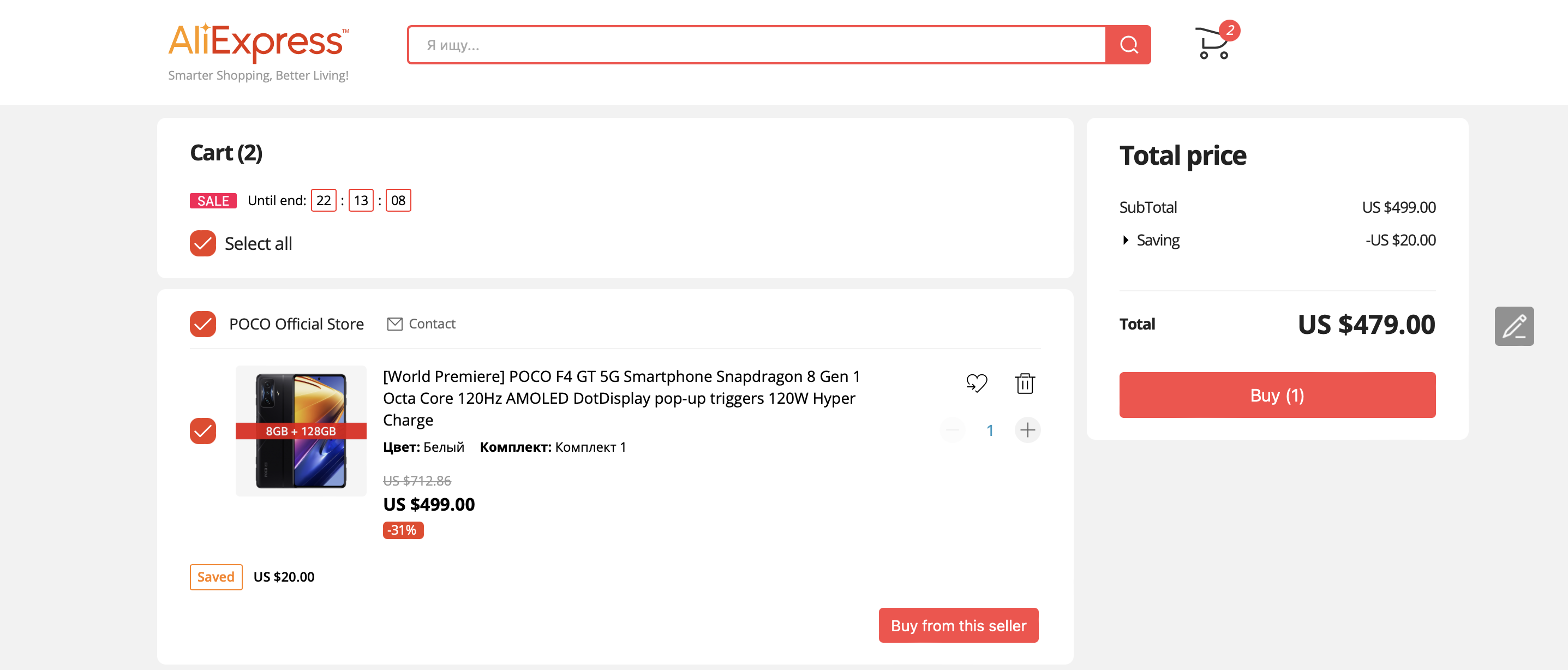Click the Buy (1) button
The width and height of the screenshot is (1568, 670).
[1277, 395]
